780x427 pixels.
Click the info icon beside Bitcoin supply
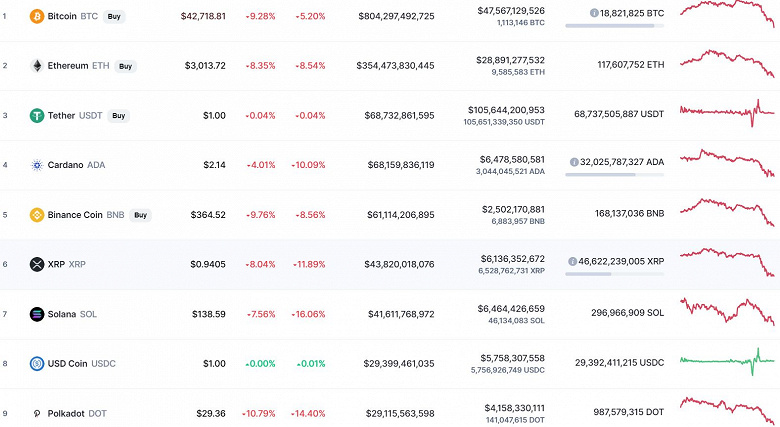594,13
